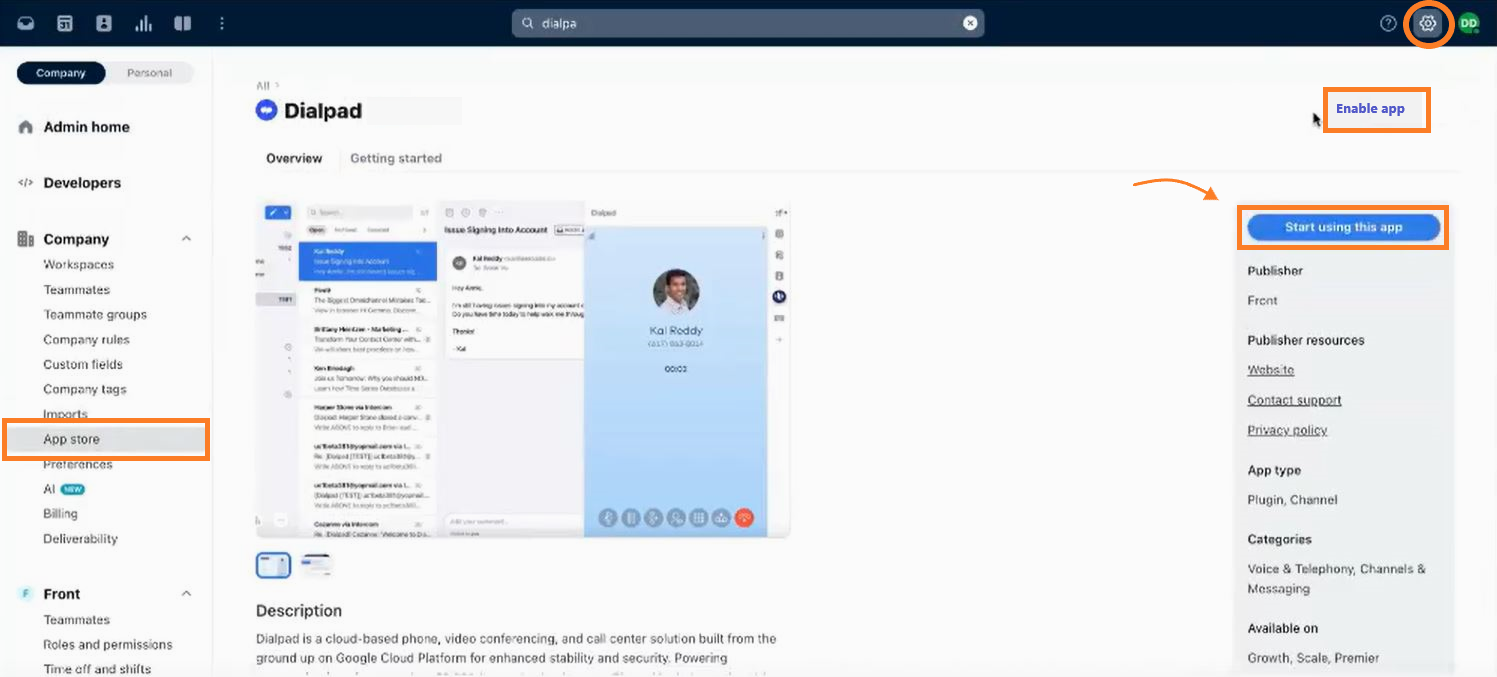The width and height of the screenshot is (1497, 677).
Task: Open Custom fields
Action: (x=83, y=365)
